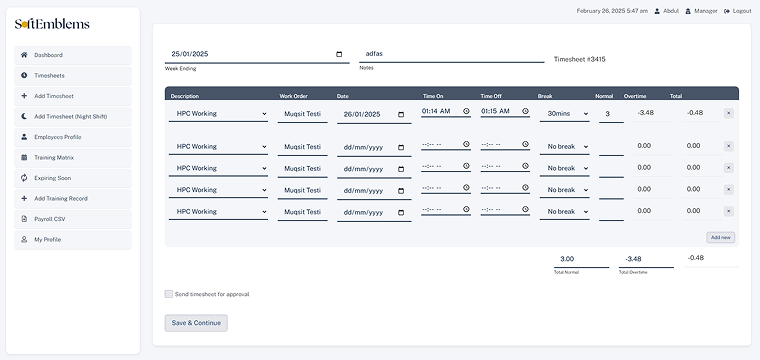Click the Logout icon in header
760x360 pixels.
(x=727, y=11)
